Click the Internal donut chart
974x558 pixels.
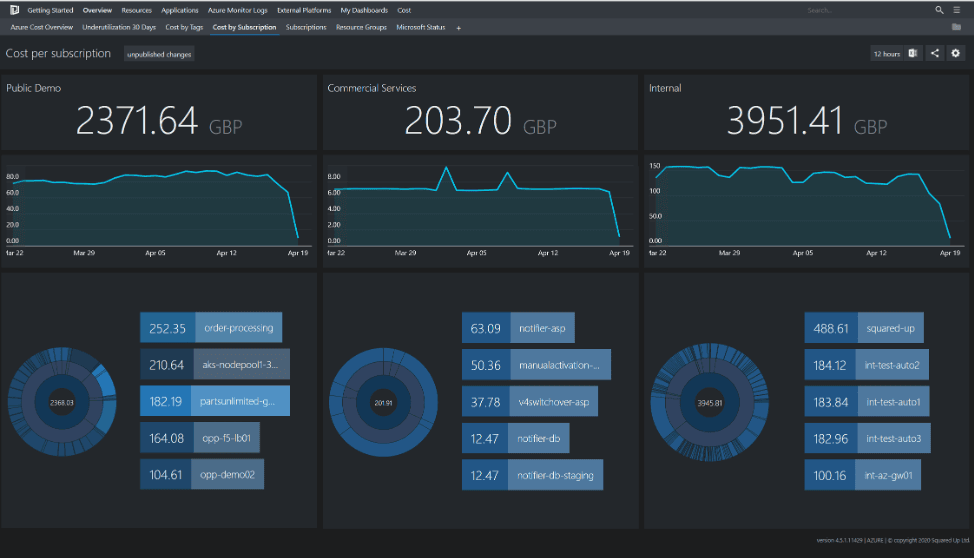click(x=709, y=402)
